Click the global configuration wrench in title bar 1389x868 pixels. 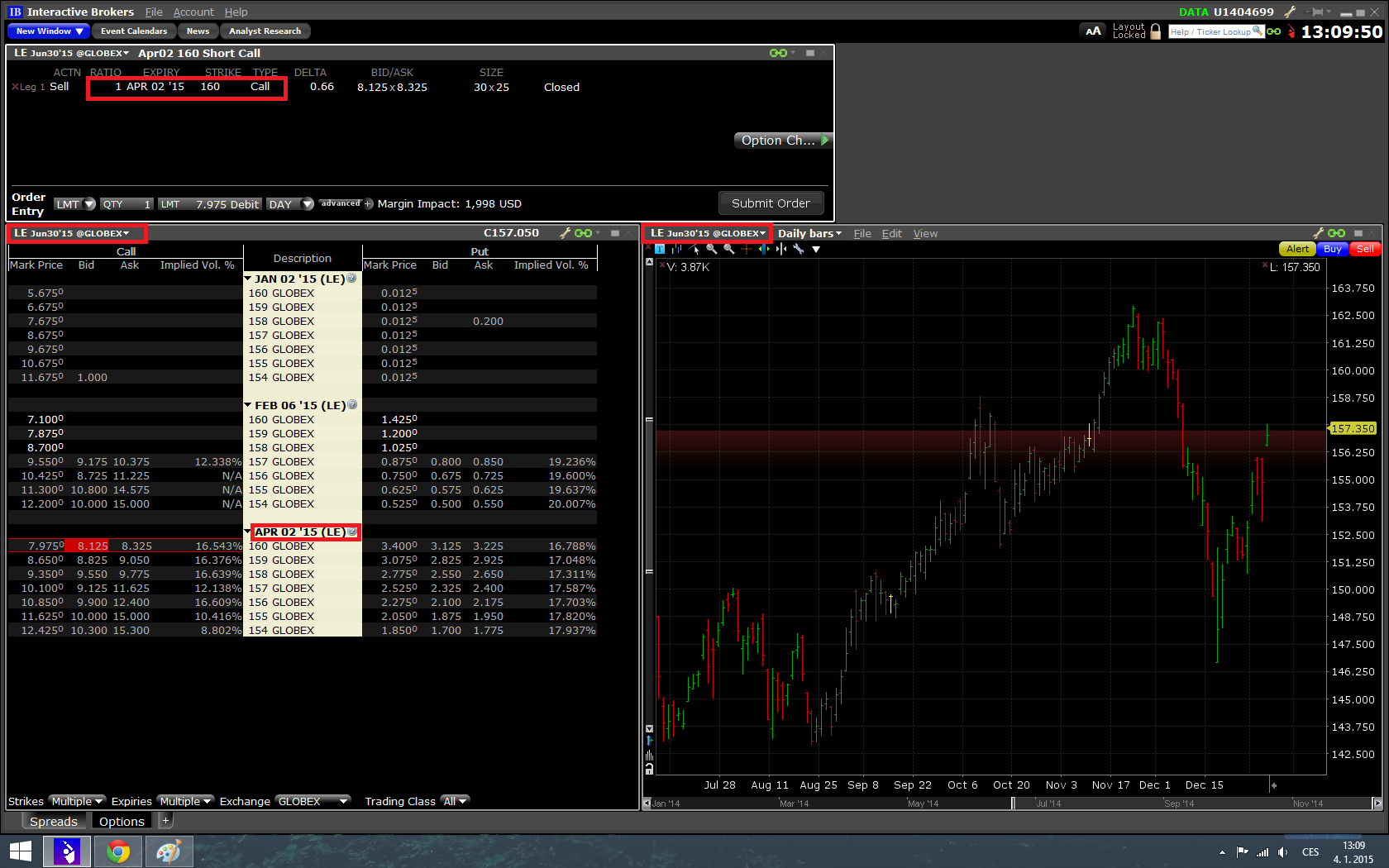(1289, 12)
